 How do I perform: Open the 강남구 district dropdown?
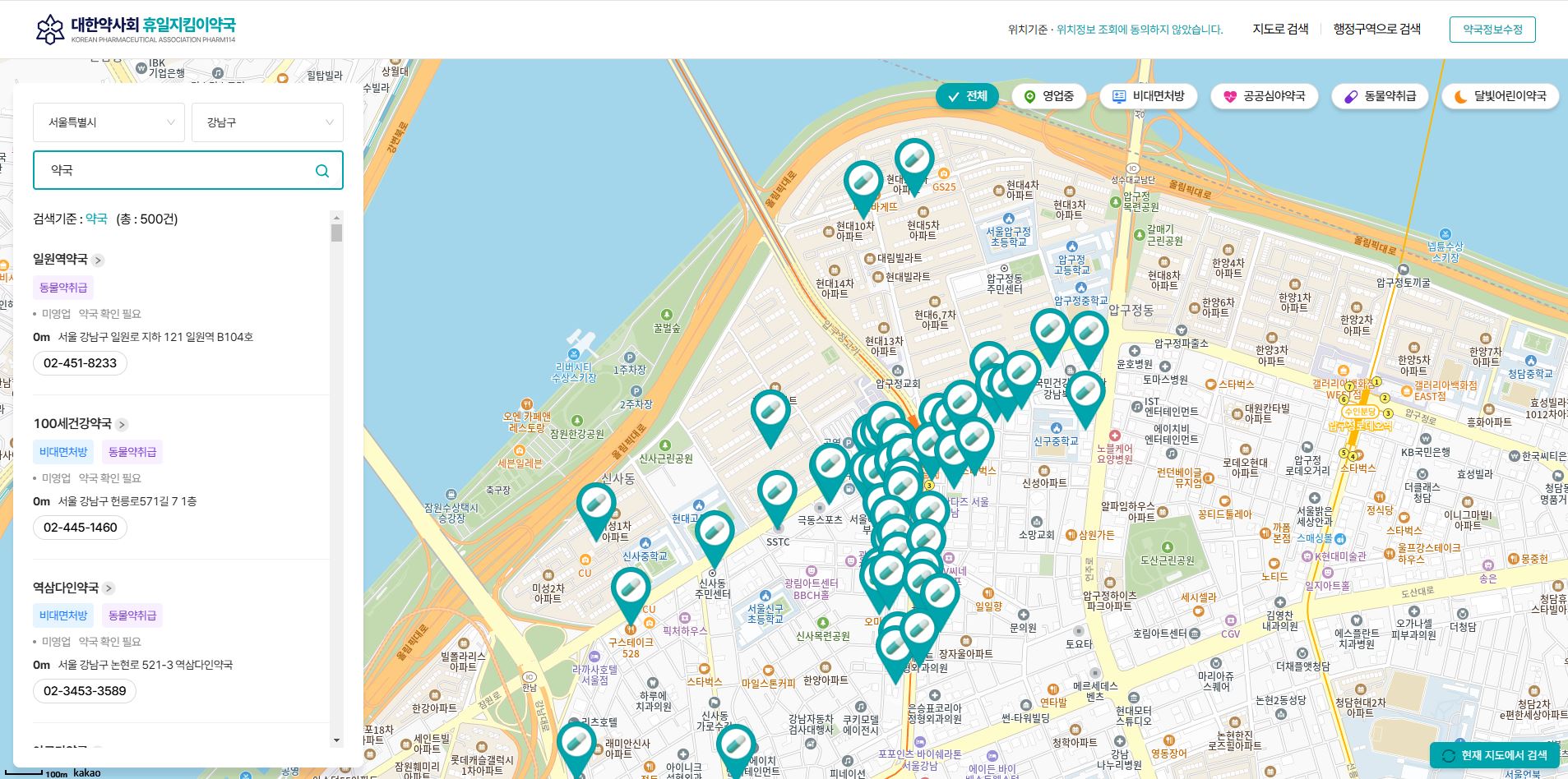coord(267,122)
